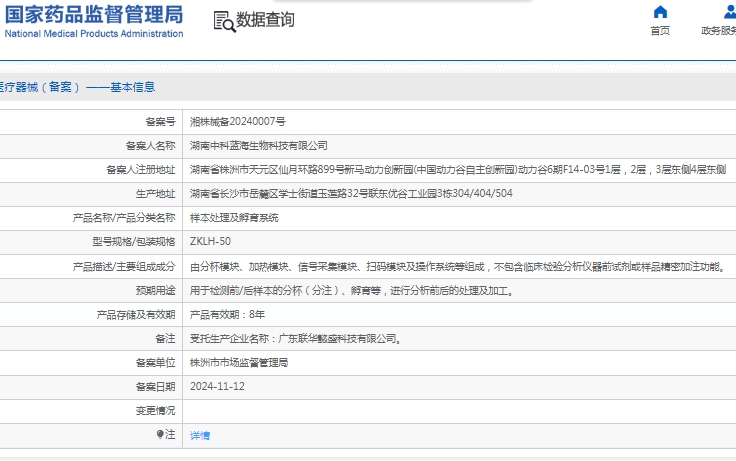Screen dimensions: 736x461
Task: Click the 备案号 row label
Action: [x=161, y=122]
